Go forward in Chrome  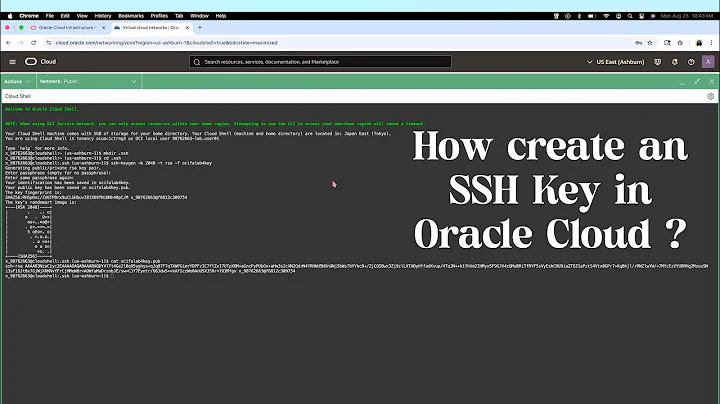coord(21,43)
